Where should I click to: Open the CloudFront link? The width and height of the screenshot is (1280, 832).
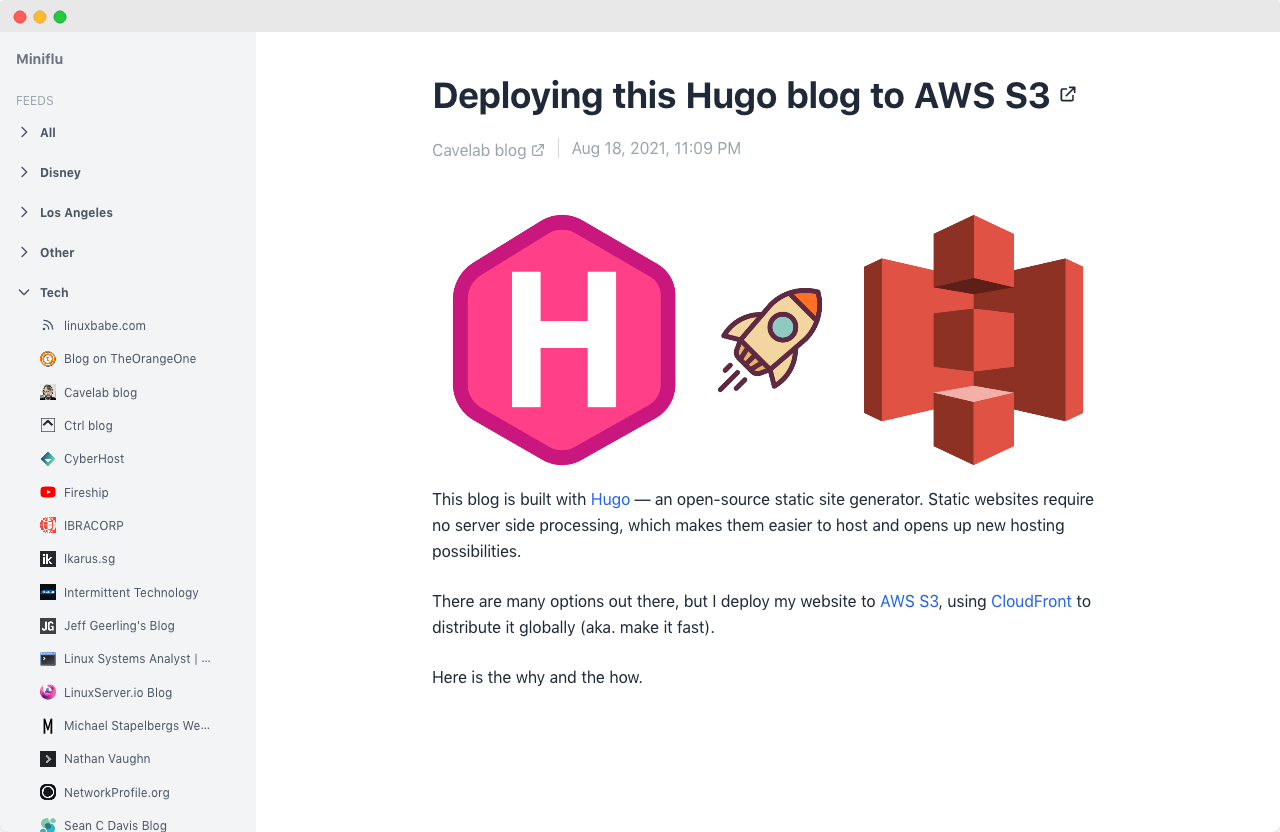1031,601
